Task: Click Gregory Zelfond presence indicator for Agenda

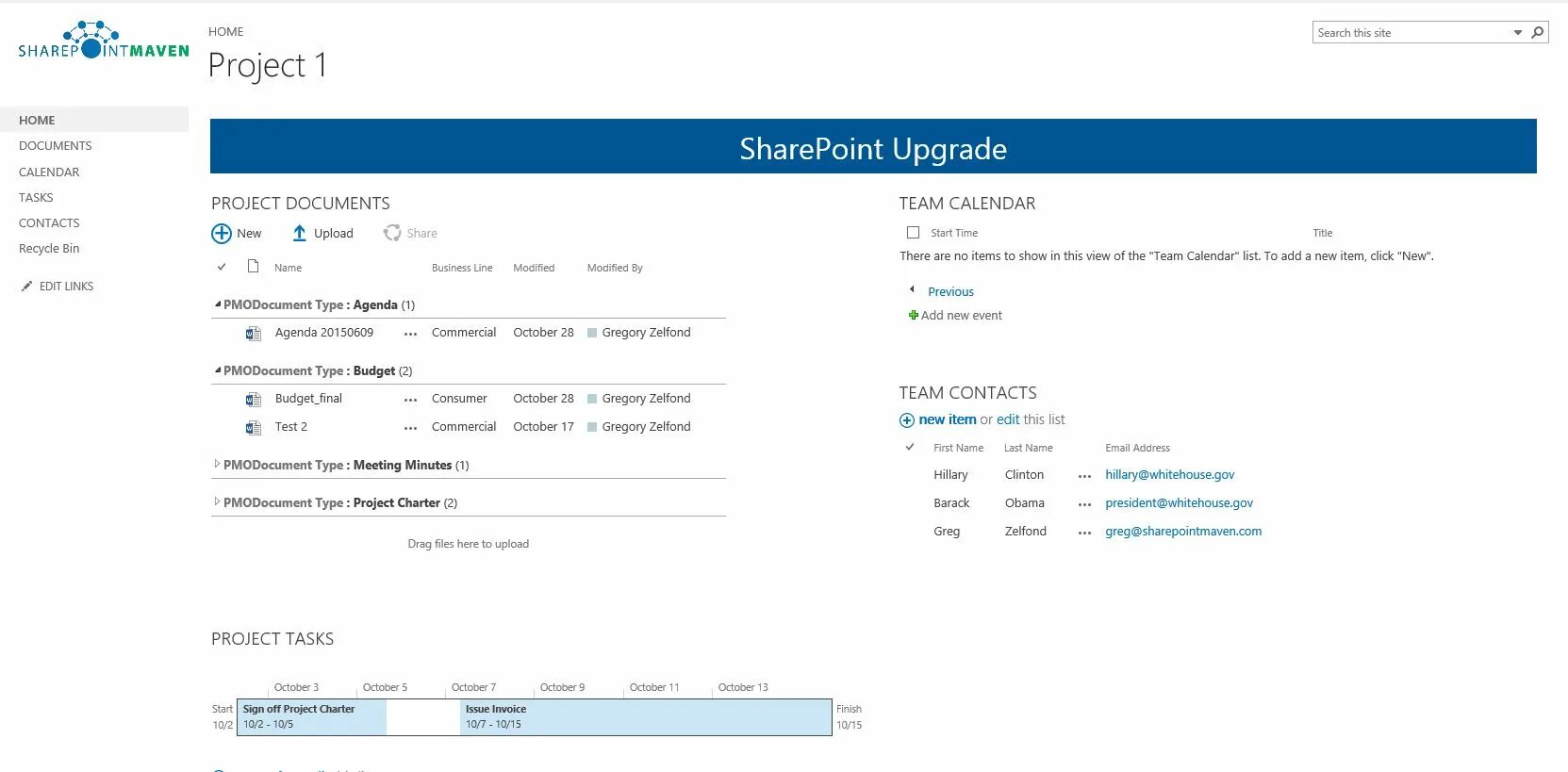Action: pyautogui.click(x=592, y=333)
